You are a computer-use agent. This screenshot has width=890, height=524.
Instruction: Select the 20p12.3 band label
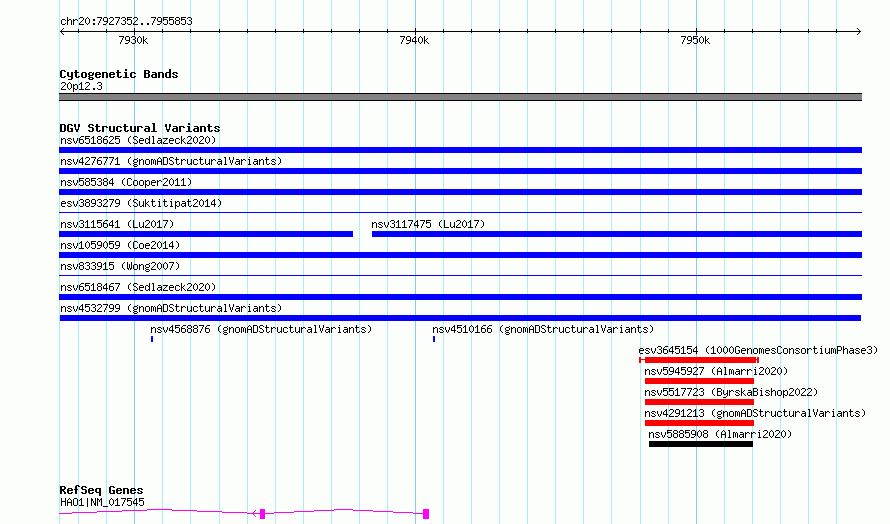point(81,86)
